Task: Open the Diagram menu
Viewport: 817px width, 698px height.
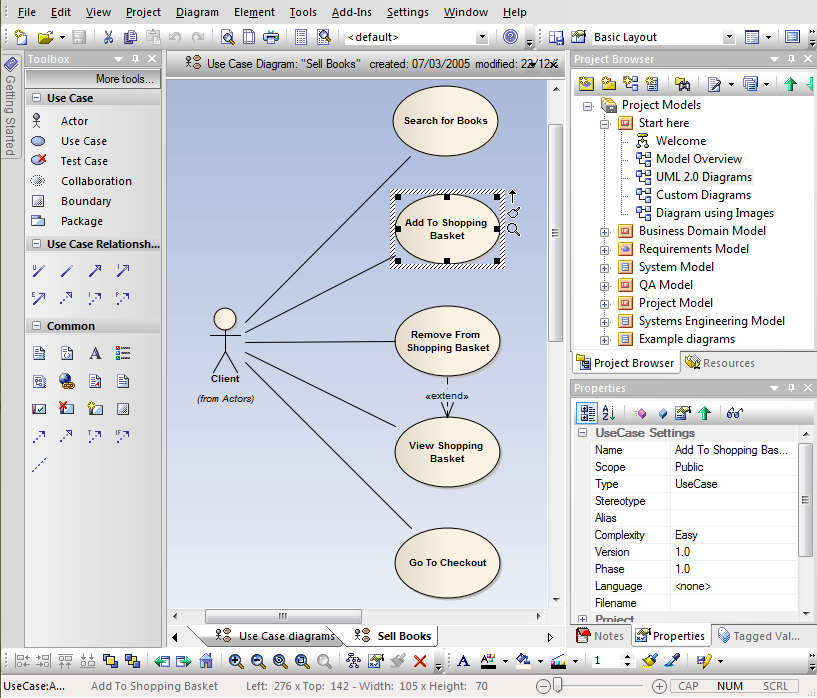Action: click(197, 12)
